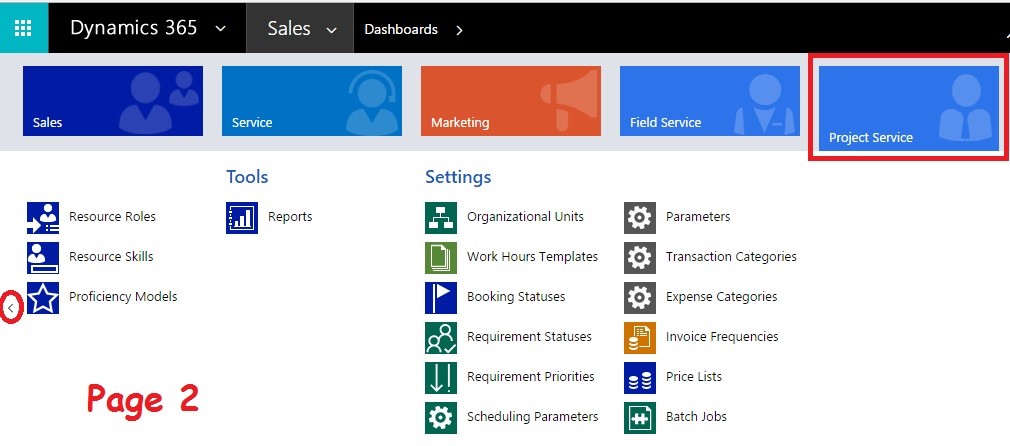Viewport: 1010px width, 446px height.
Task: Open the app launcher waffle icon
Action: [x=24, y=29]
